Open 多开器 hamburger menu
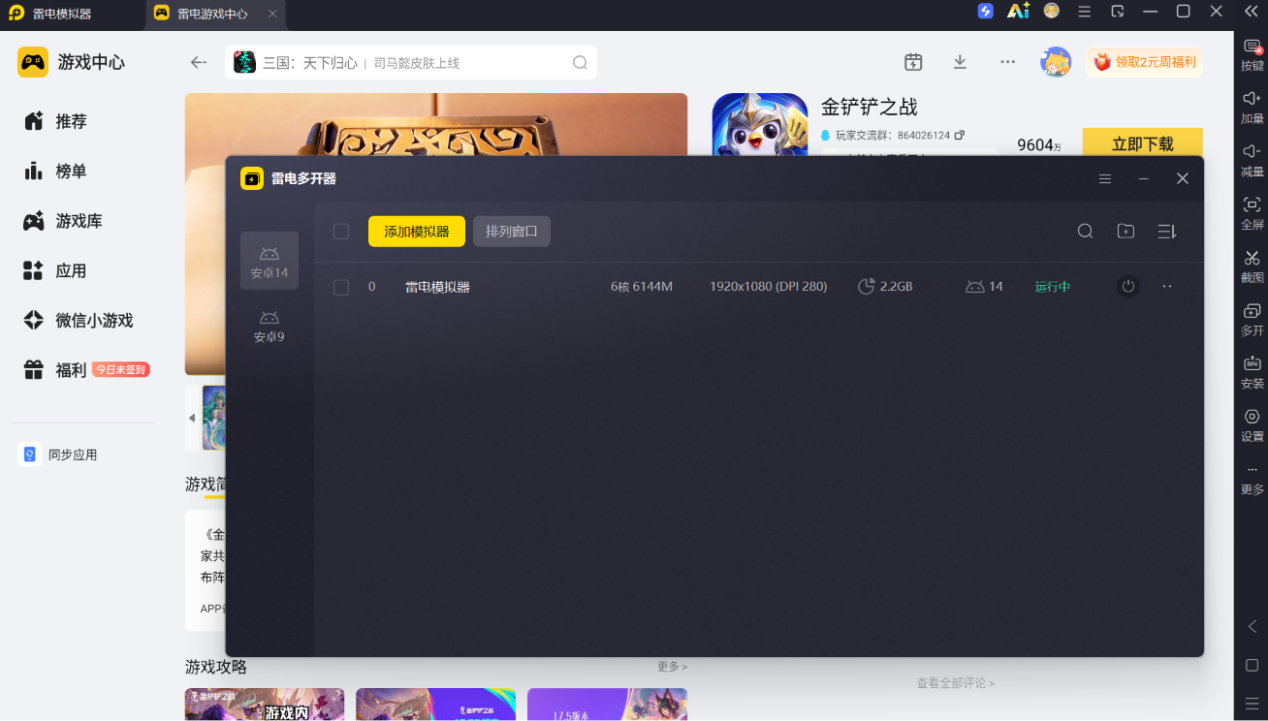This screenshot has height=721, width=1268. (x=1105, y=178)
